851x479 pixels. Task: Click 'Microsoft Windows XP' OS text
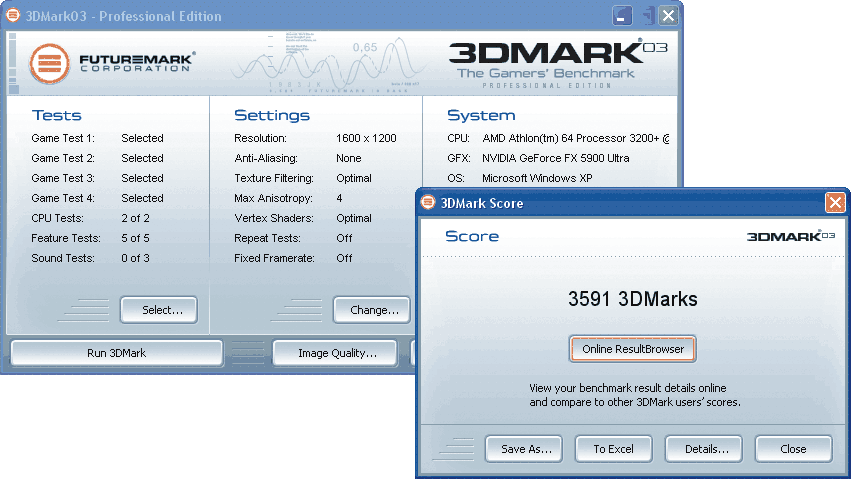[x=537, y=178]
